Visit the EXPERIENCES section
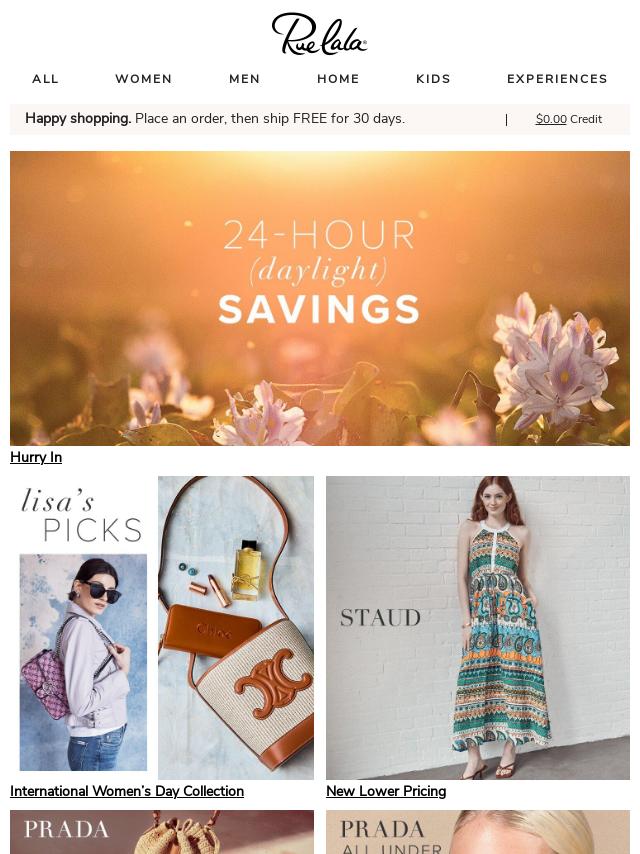 pos(557,79)
